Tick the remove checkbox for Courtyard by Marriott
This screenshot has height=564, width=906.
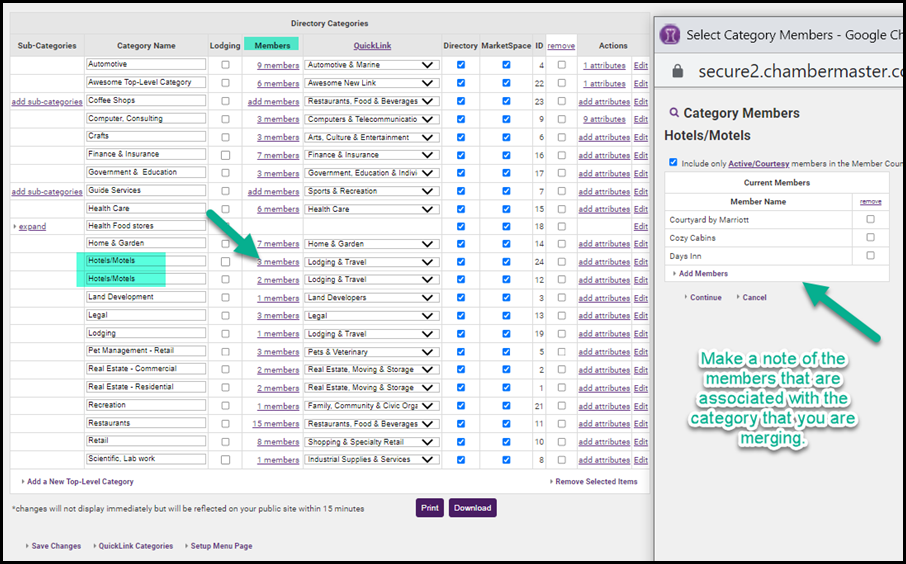(870, 219)
